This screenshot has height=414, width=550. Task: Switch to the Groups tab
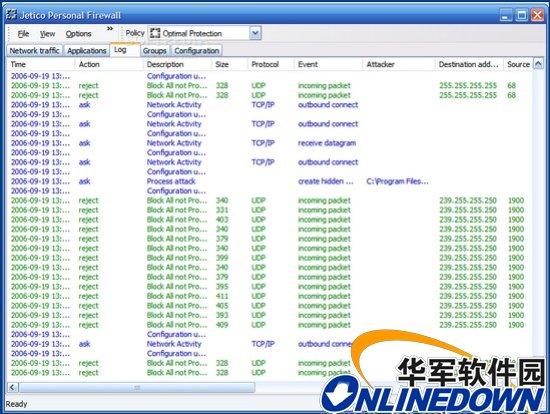point(154,51)
